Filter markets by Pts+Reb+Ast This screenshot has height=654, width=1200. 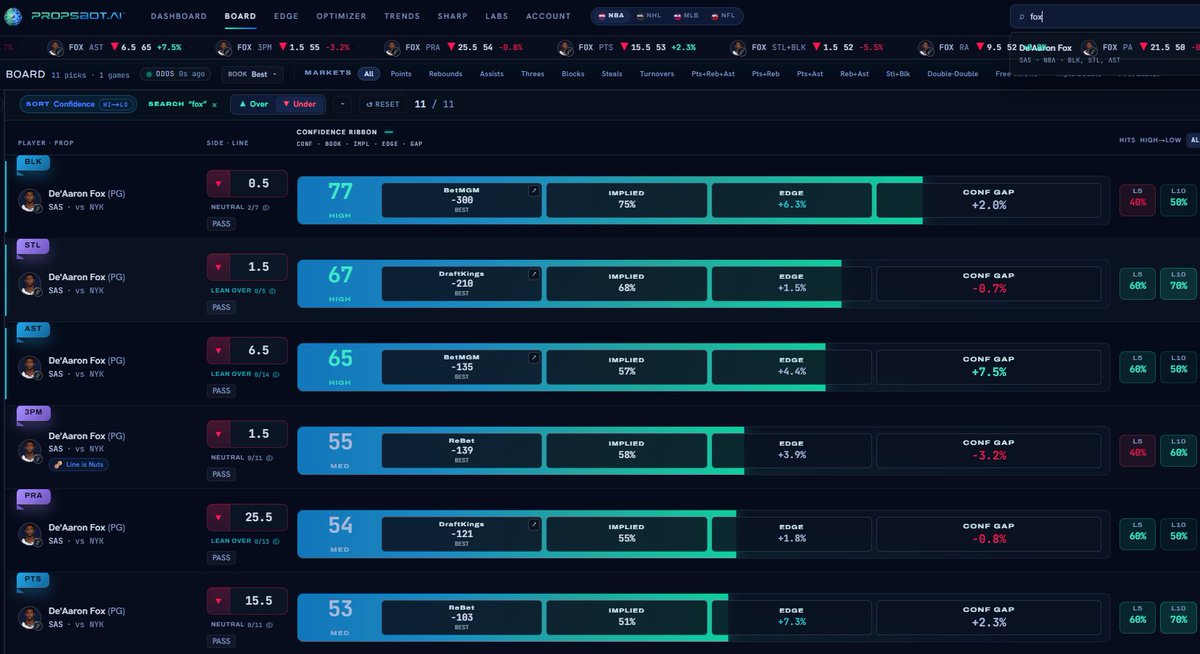click(x=714, y=74)
